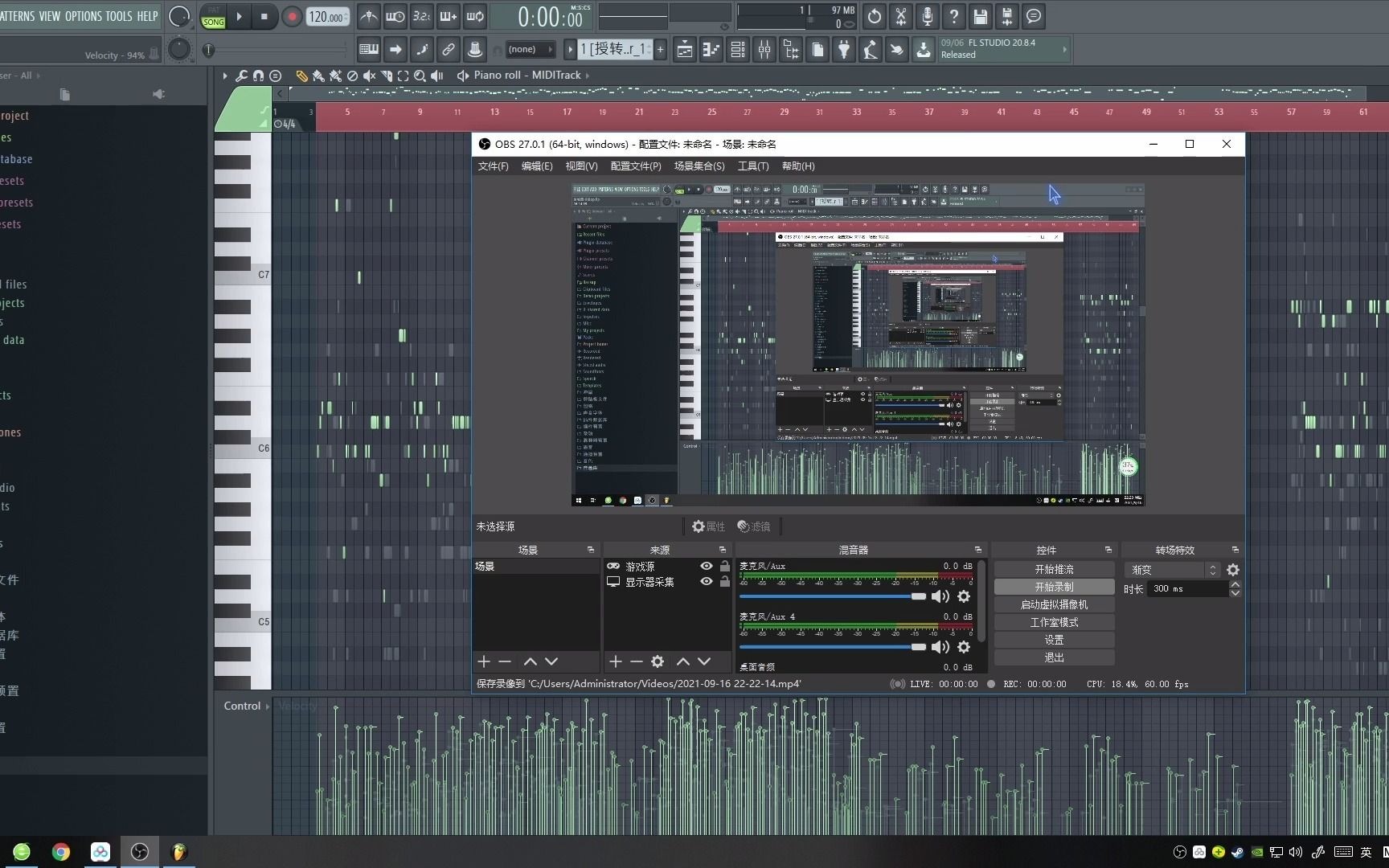The height and width of the screenshot is (868, 1389).
Task: Toggle loop recording in FL toolbar
Action: [x=475, y=16]
